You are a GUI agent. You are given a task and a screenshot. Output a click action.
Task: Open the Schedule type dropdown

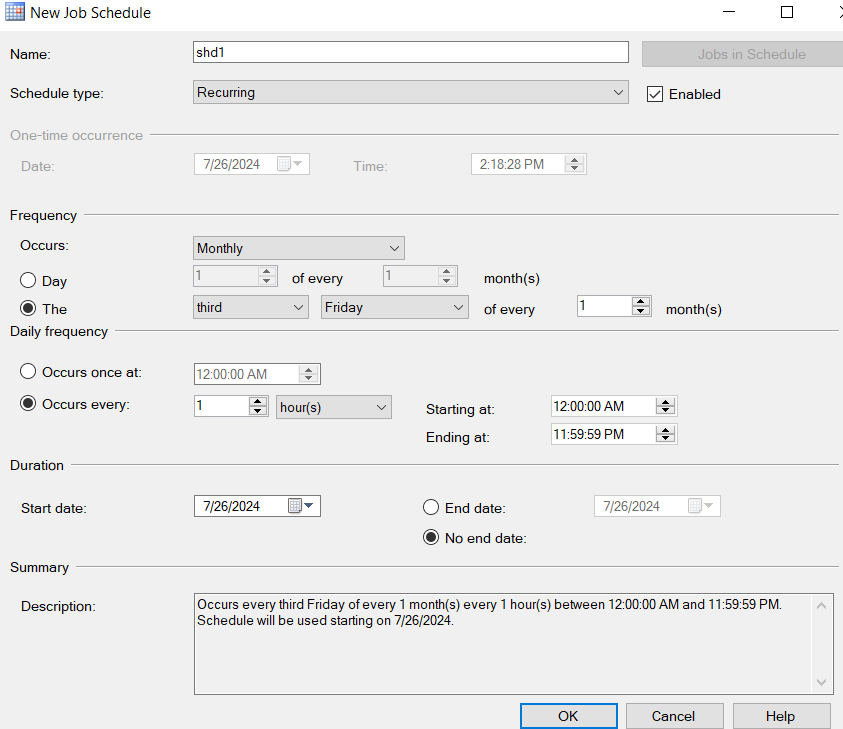(x=411, y=92)
